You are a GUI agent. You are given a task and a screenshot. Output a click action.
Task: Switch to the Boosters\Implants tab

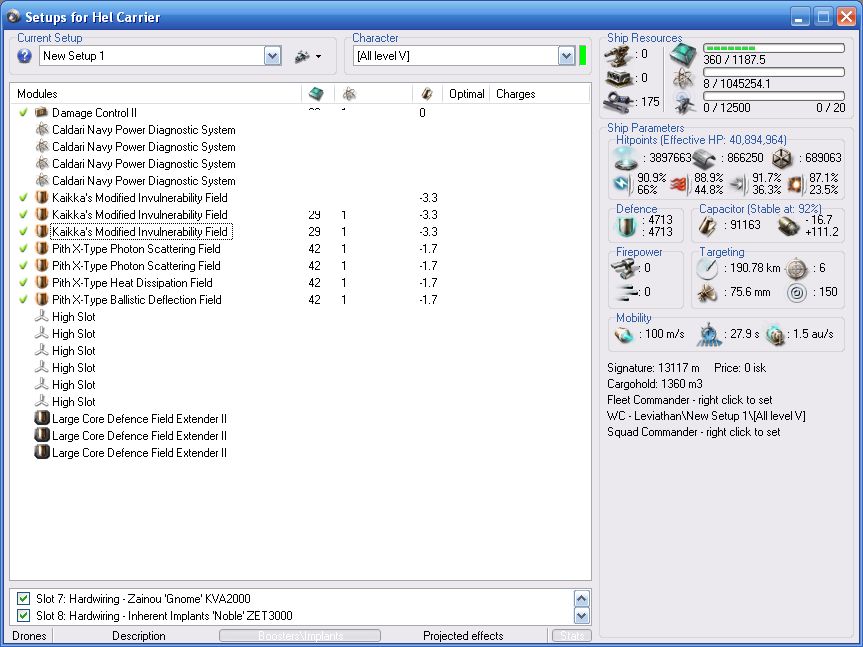click(300, 636)
